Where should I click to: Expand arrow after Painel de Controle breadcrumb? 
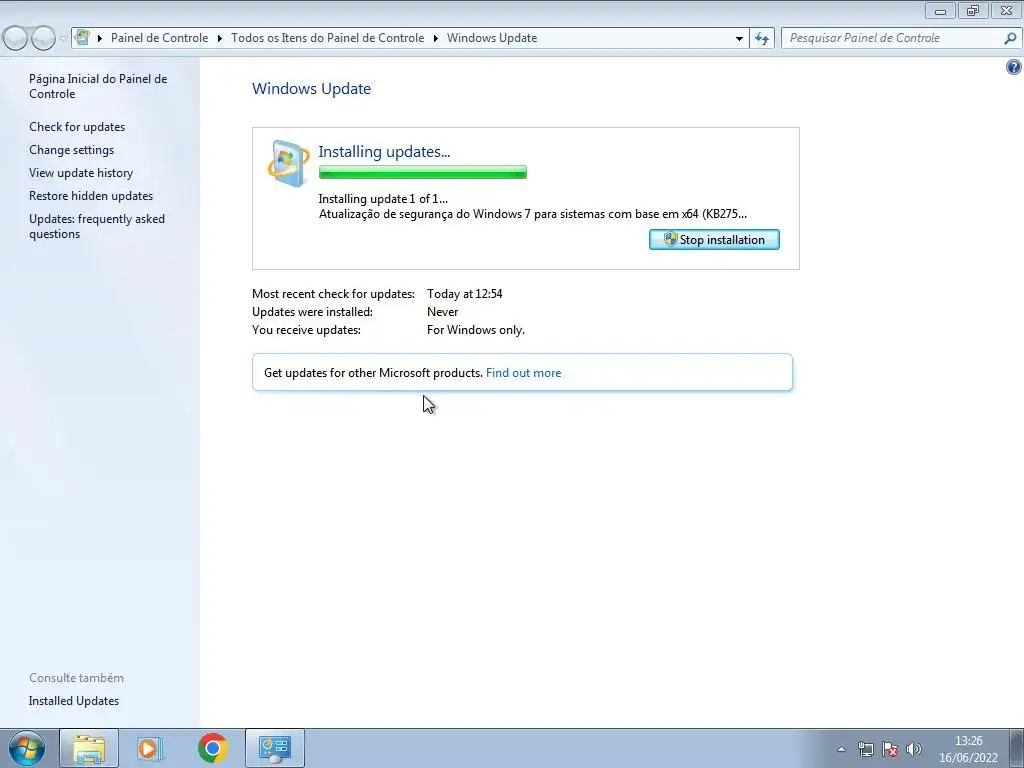[219, 38]
